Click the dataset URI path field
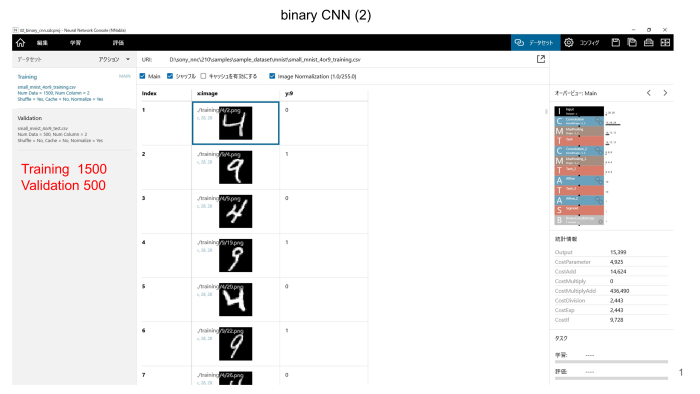 pos(265,59)
